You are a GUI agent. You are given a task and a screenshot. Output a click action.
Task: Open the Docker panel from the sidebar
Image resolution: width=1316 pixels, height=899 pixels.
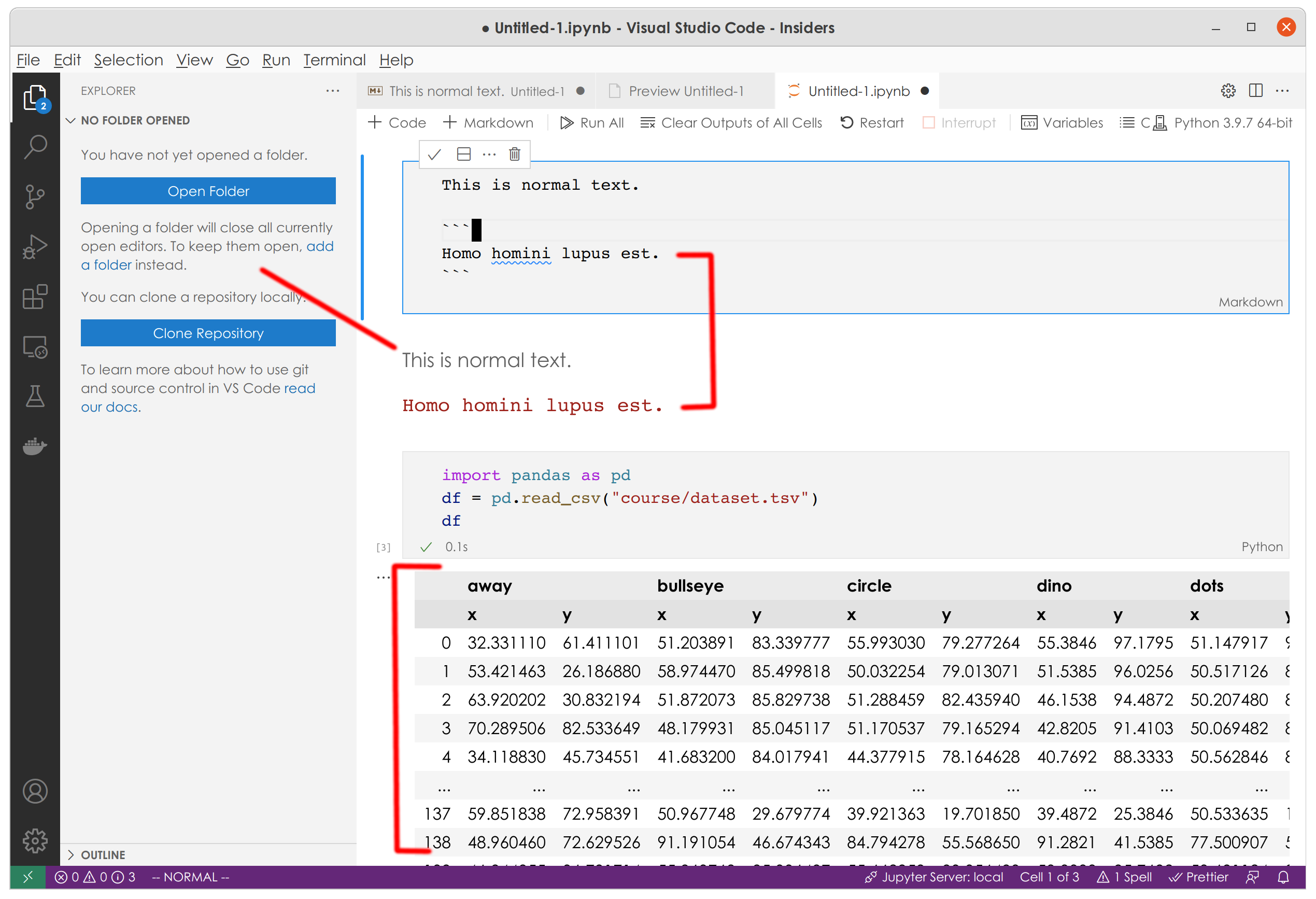[x=35, y=446]
